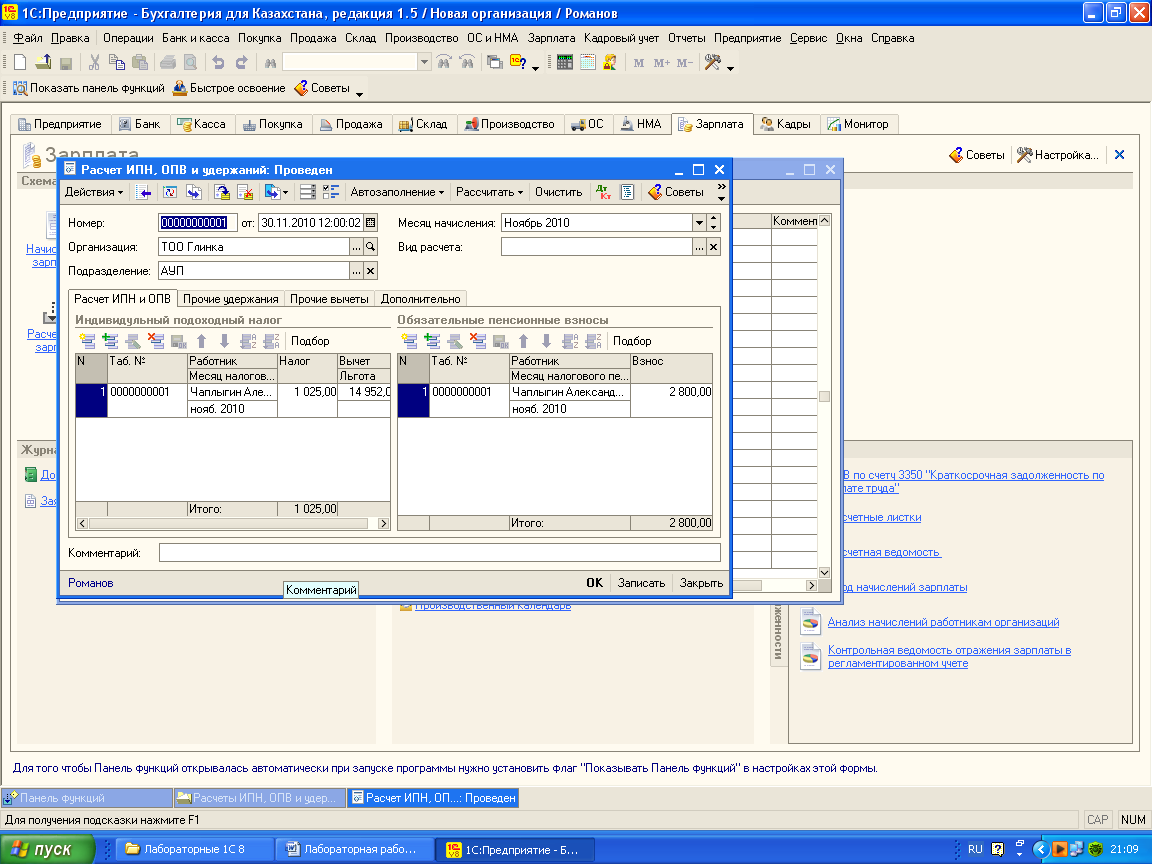Click the Open file icon in main toolbar
Viewport: 1152px width, 864px height.
click(43, 63)
